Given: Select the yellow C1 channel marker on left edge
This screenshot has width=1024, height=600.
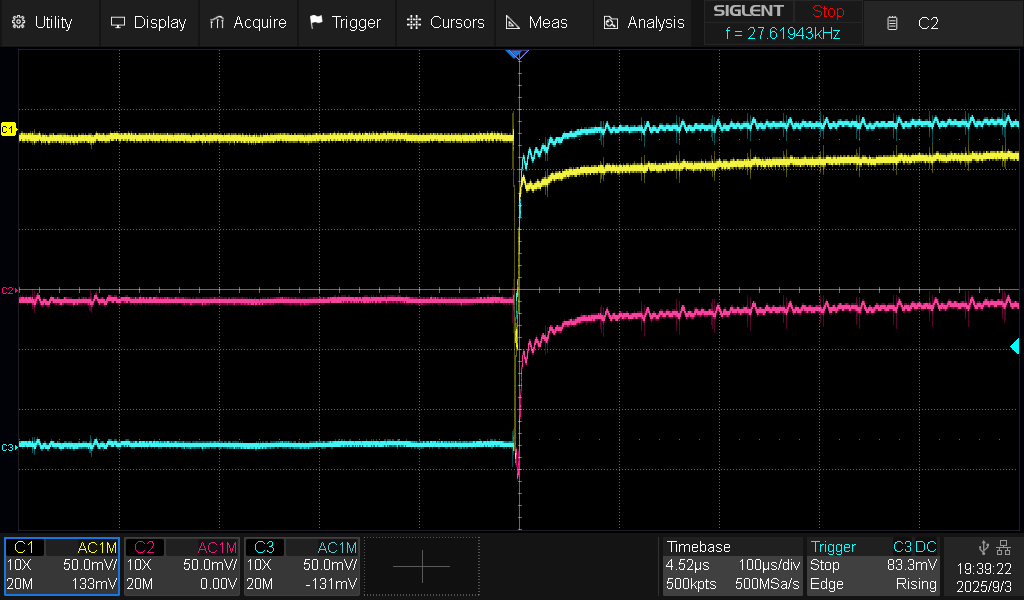Looking at the screenshot, I should click(9, 130).
